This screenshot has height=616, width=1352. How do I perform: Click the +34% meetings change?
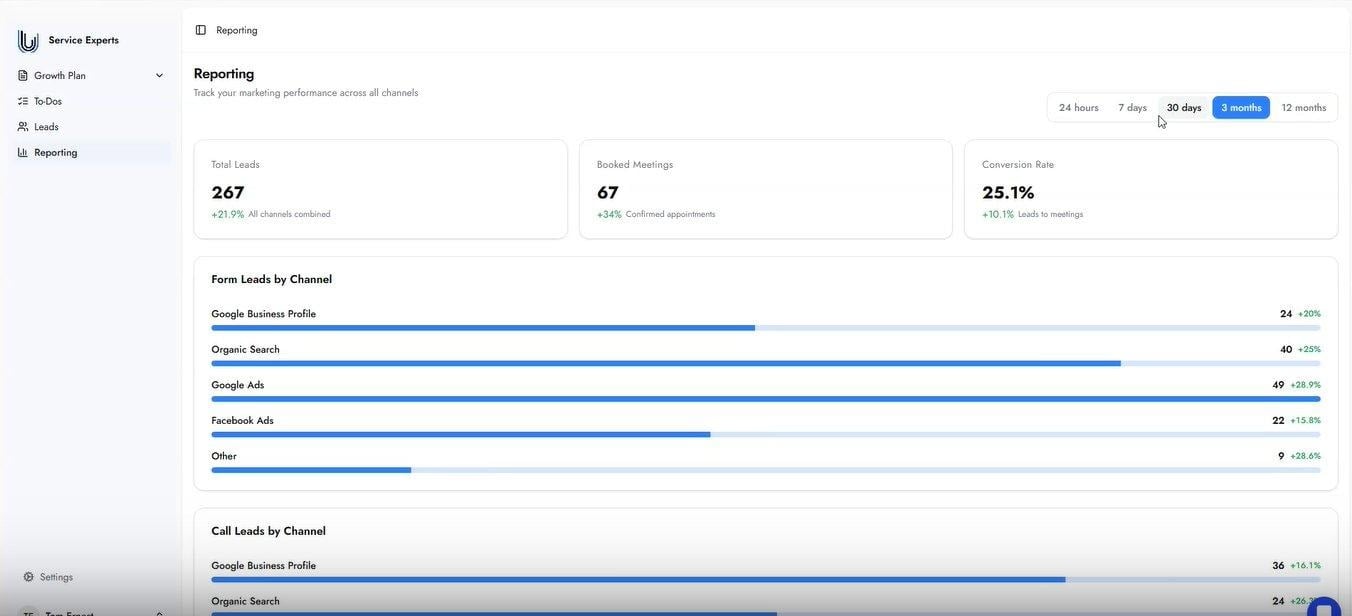coord(609,215)
